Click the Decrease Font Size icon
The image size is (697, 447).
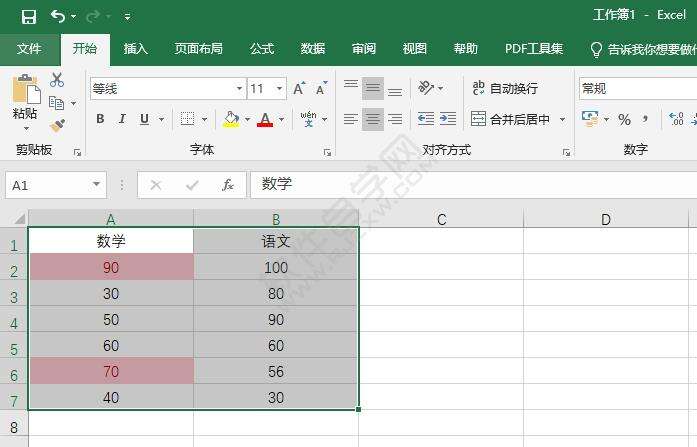(321, 88)
